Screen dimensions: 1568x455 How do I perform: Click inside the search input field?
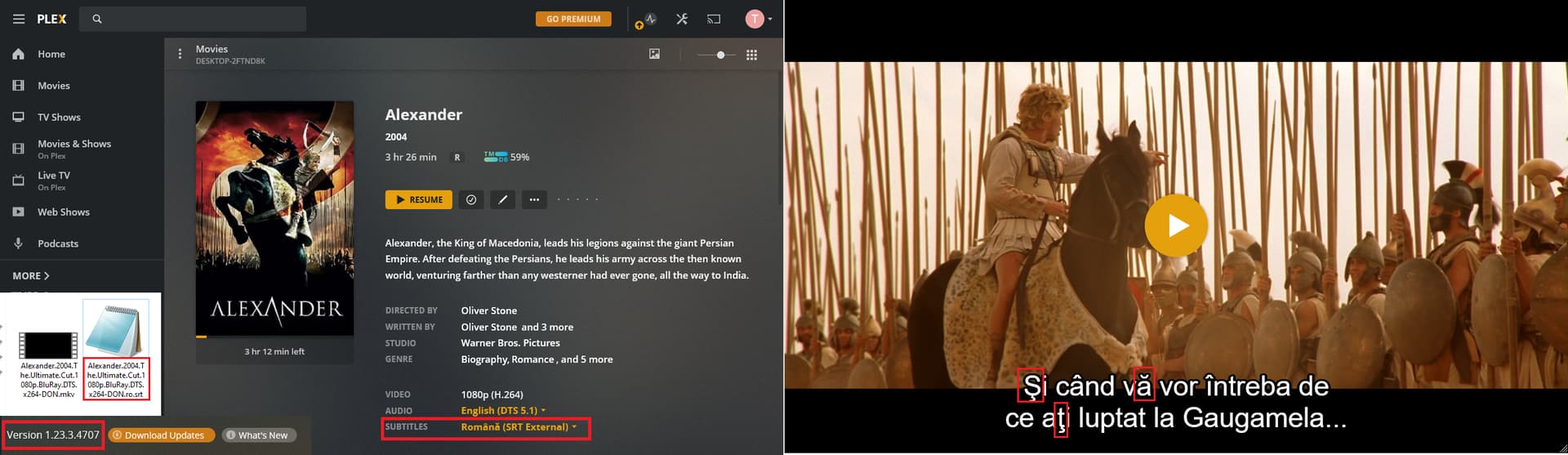(193, 19)
